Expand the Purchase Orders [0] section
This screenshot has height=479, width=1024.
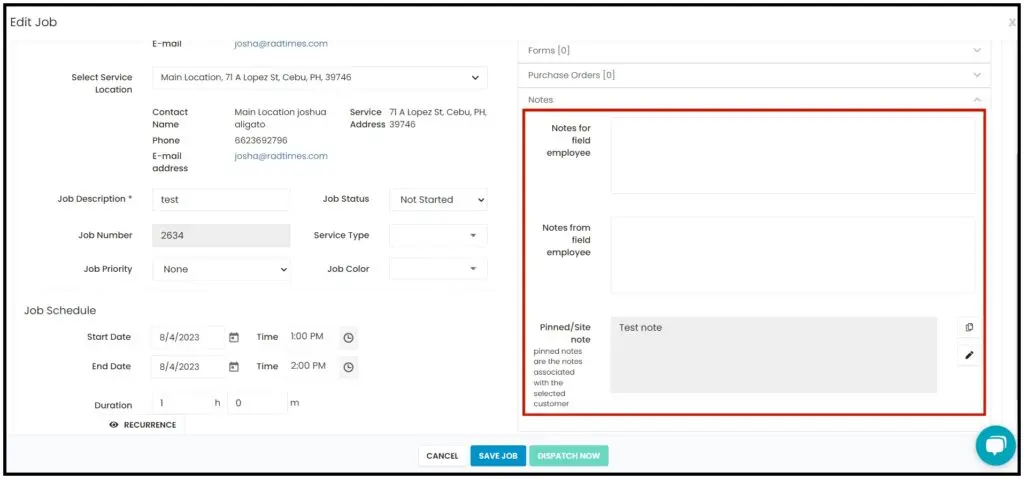(754, 75)
